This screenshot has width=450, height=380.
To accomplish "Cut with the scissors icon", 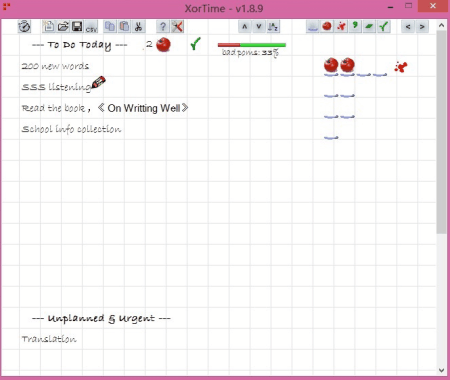I will 138,26.
